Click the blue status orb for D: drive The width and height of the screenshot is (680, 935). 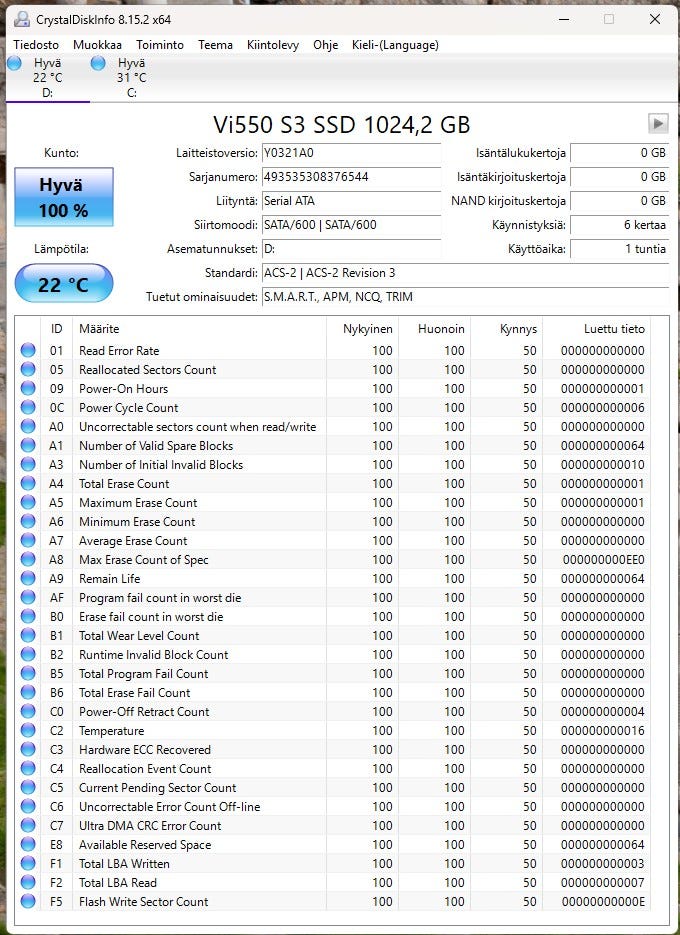tap(15, 63)
